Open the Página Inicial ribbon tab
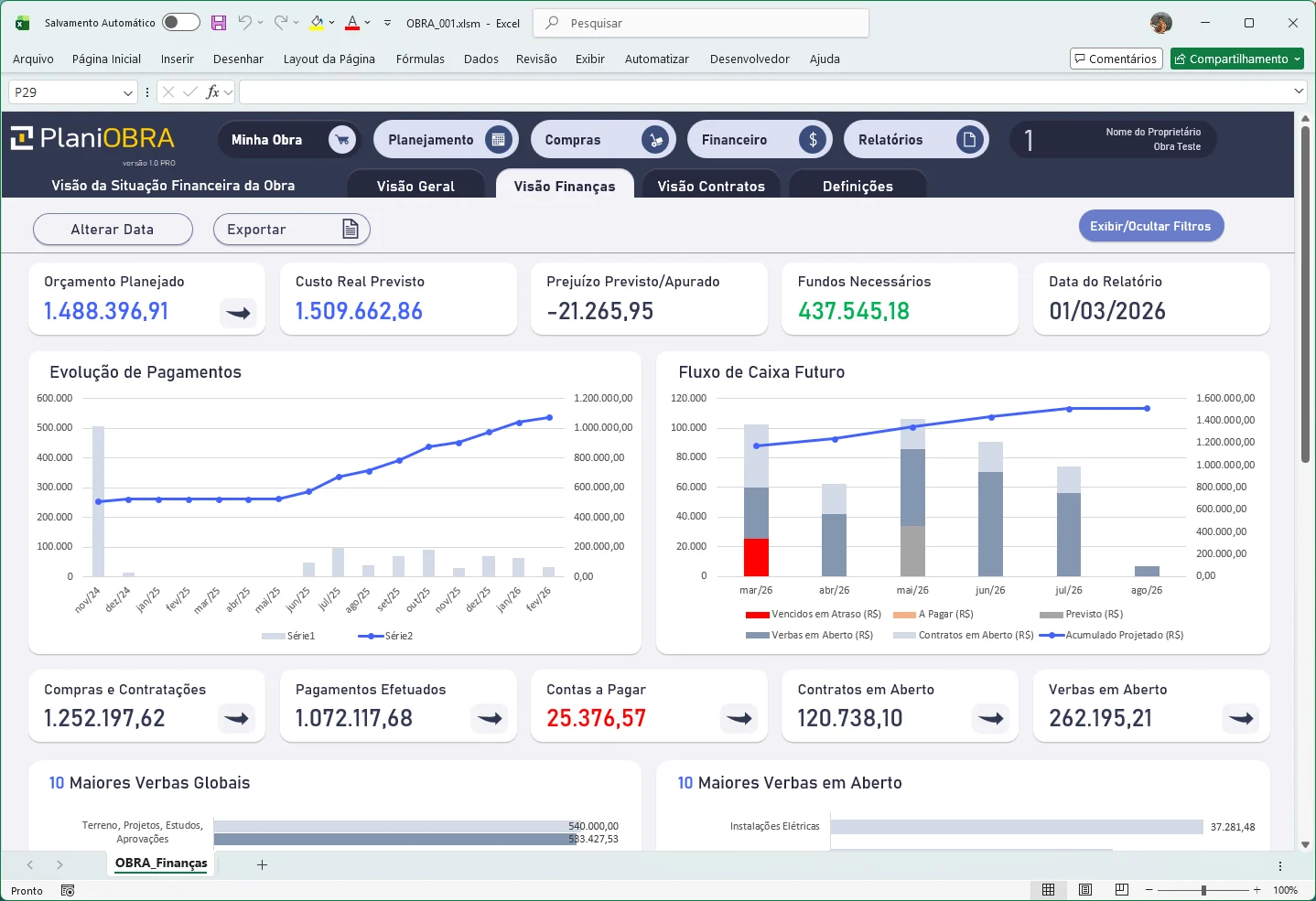 [x=107, y=59]
